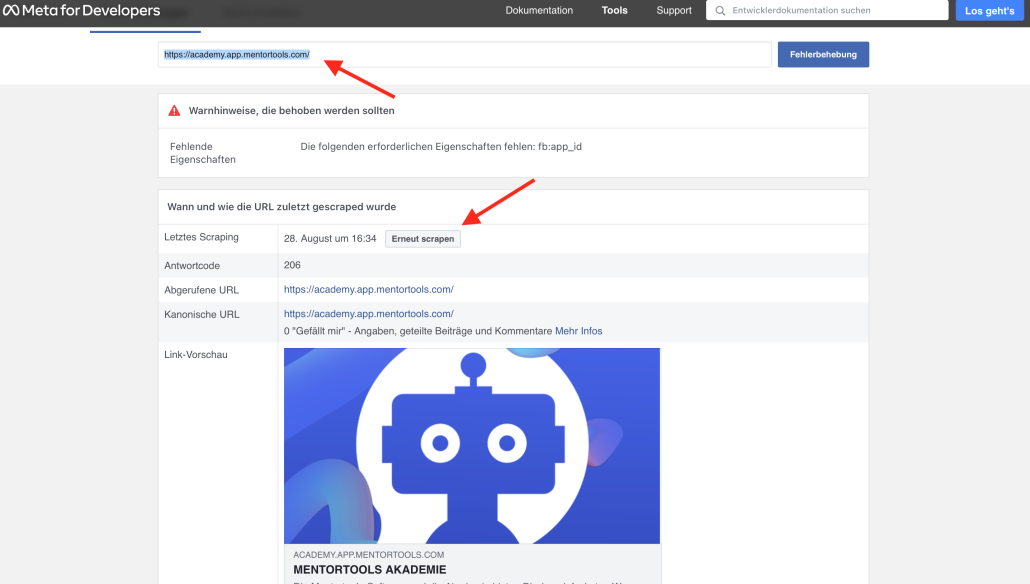Click the MENTORTOOLS AKADEMIE preview title
The image size is (1030, 584).
click(370, 570)
